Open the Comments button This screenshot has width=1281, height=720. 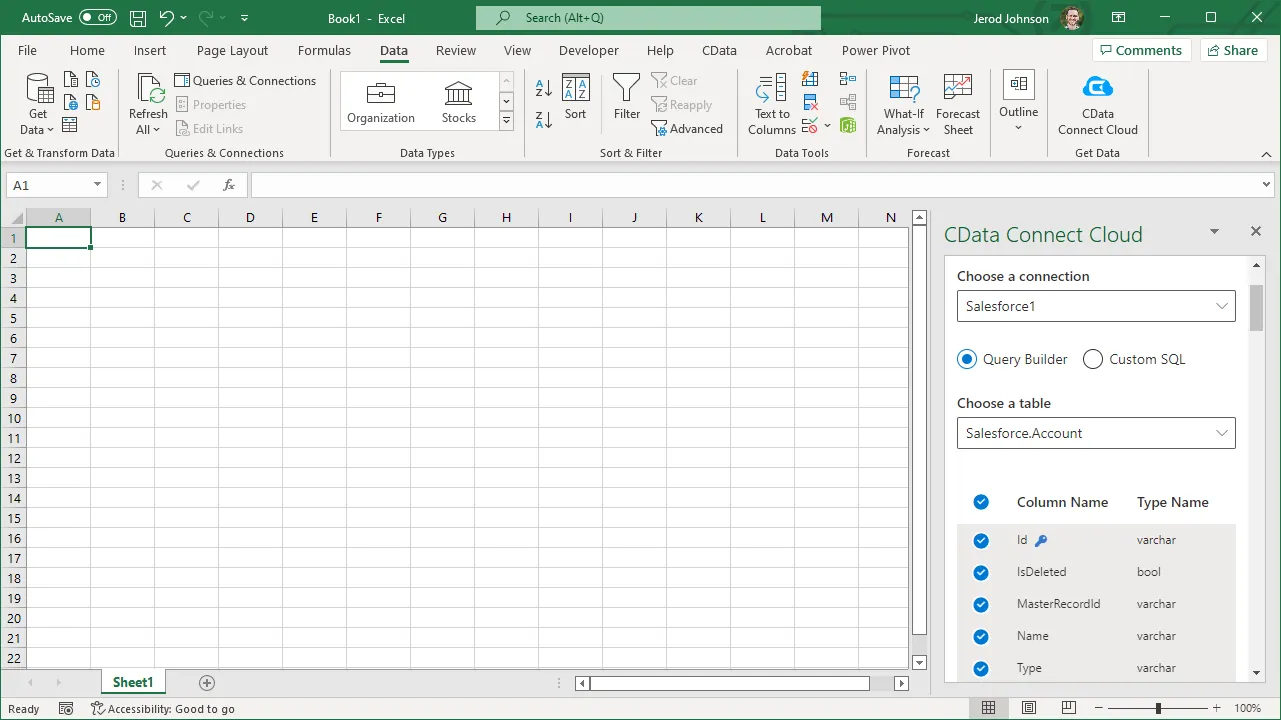1139,50
